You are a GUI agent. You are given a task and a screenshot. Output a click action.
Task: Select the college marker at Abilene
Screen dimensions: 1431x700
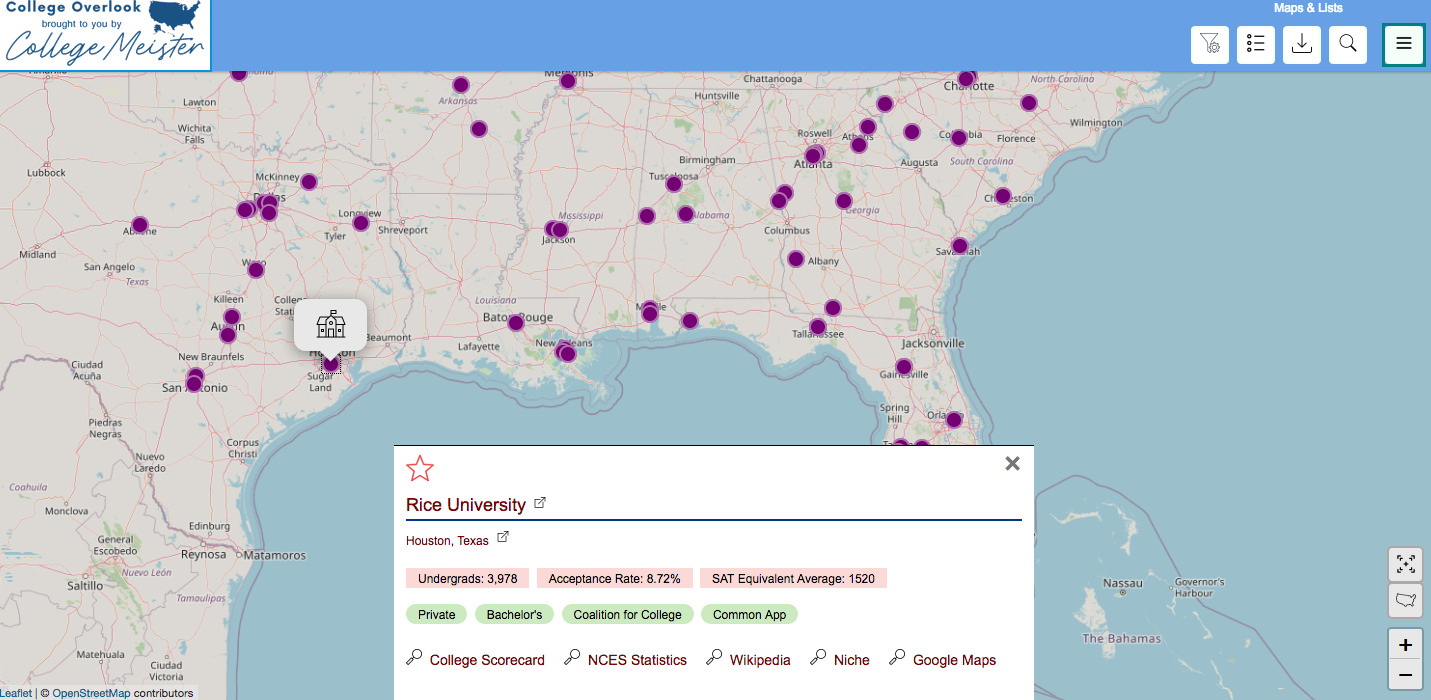140,225
